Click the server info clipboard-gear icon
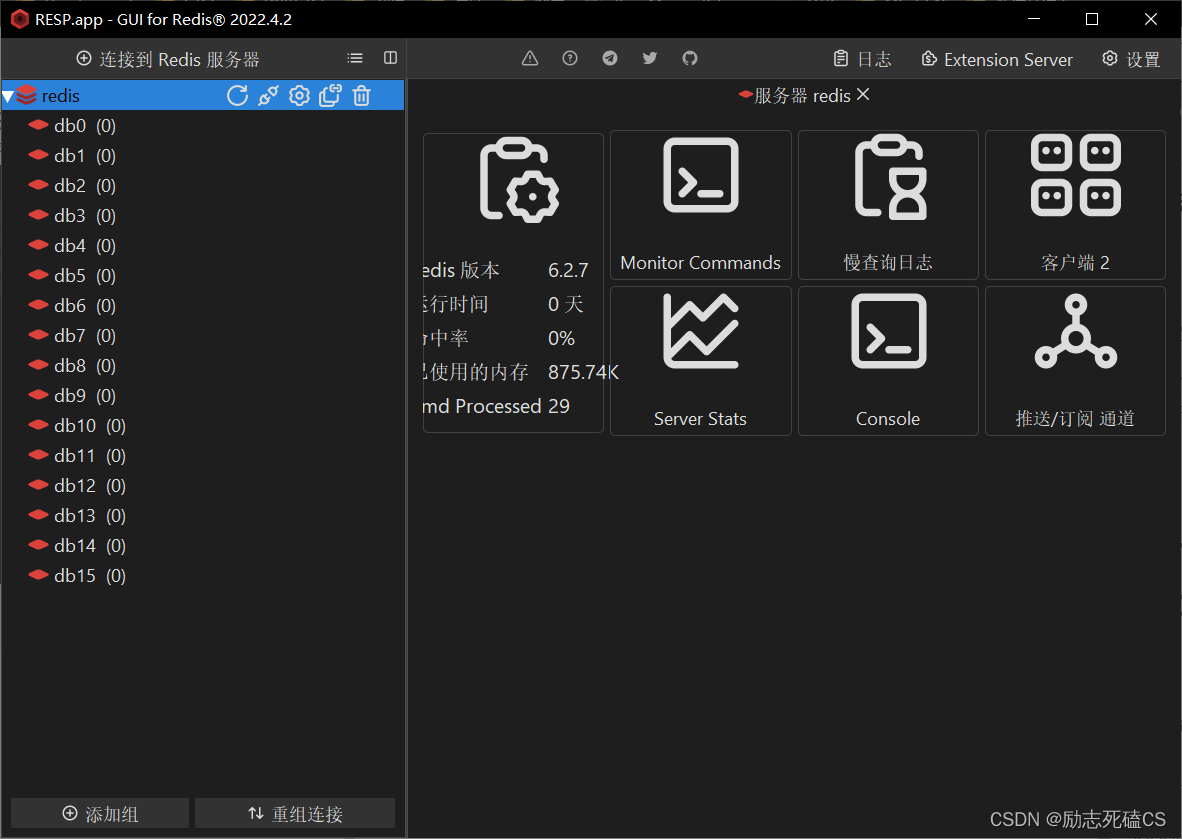The width and height of the screenshot is (1182, 839). click(519, 179)
